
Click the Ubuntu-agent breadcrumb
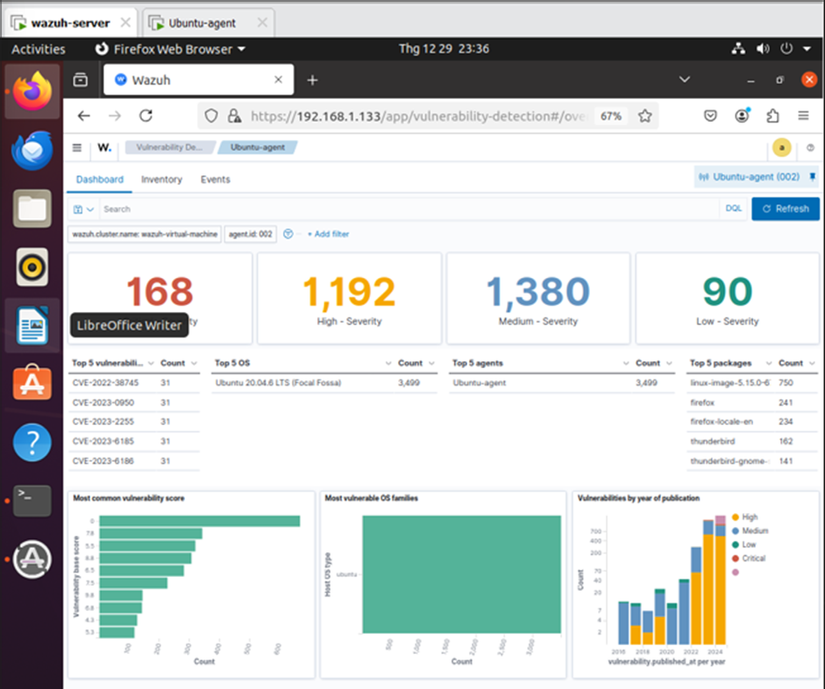coord(258,147)
